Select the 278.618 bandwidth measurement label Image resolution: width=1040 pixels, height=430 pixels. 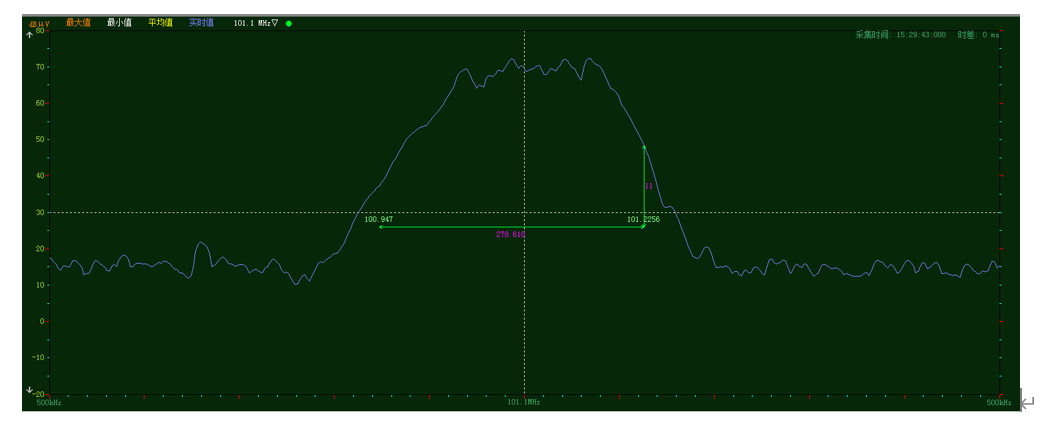coord(510,235)
